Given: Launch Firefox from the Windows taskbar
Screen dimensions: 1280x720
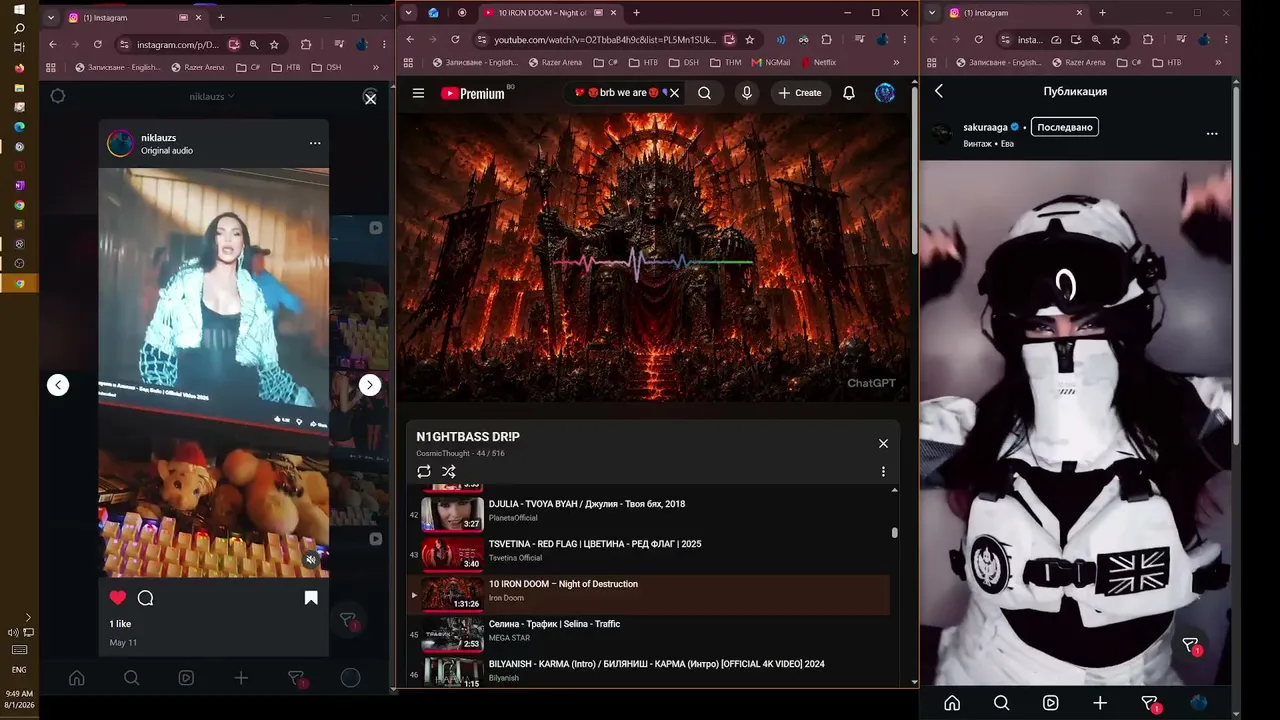Looking at the screenshot, I should (19, 68).
